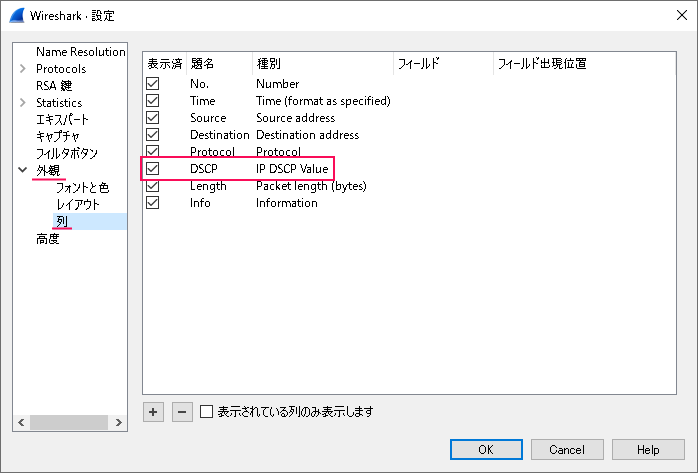This screenshot has height=473, width=698.
Task: Click the remove column minus button
Action: click(x=182, y=412)
